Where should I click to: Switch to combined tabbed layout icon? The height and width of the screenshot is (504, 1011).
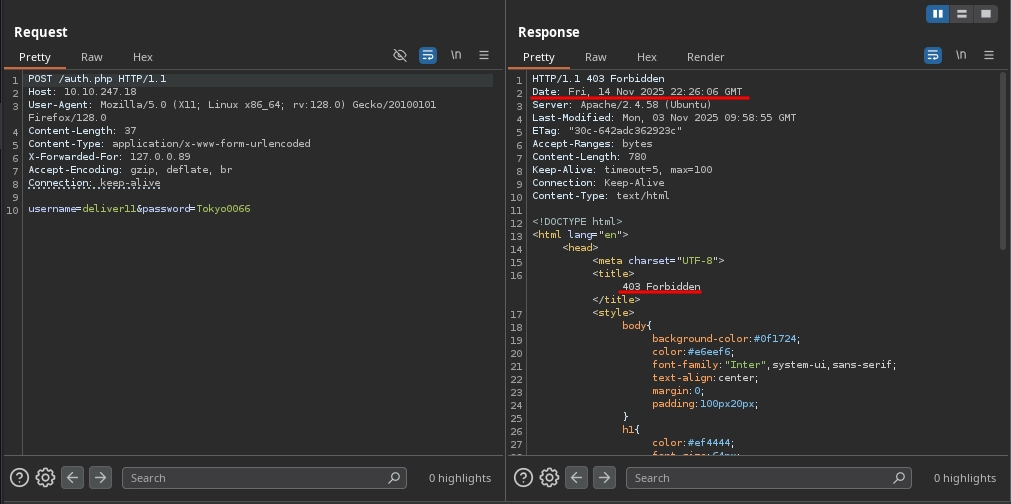(x=986, y=14)
